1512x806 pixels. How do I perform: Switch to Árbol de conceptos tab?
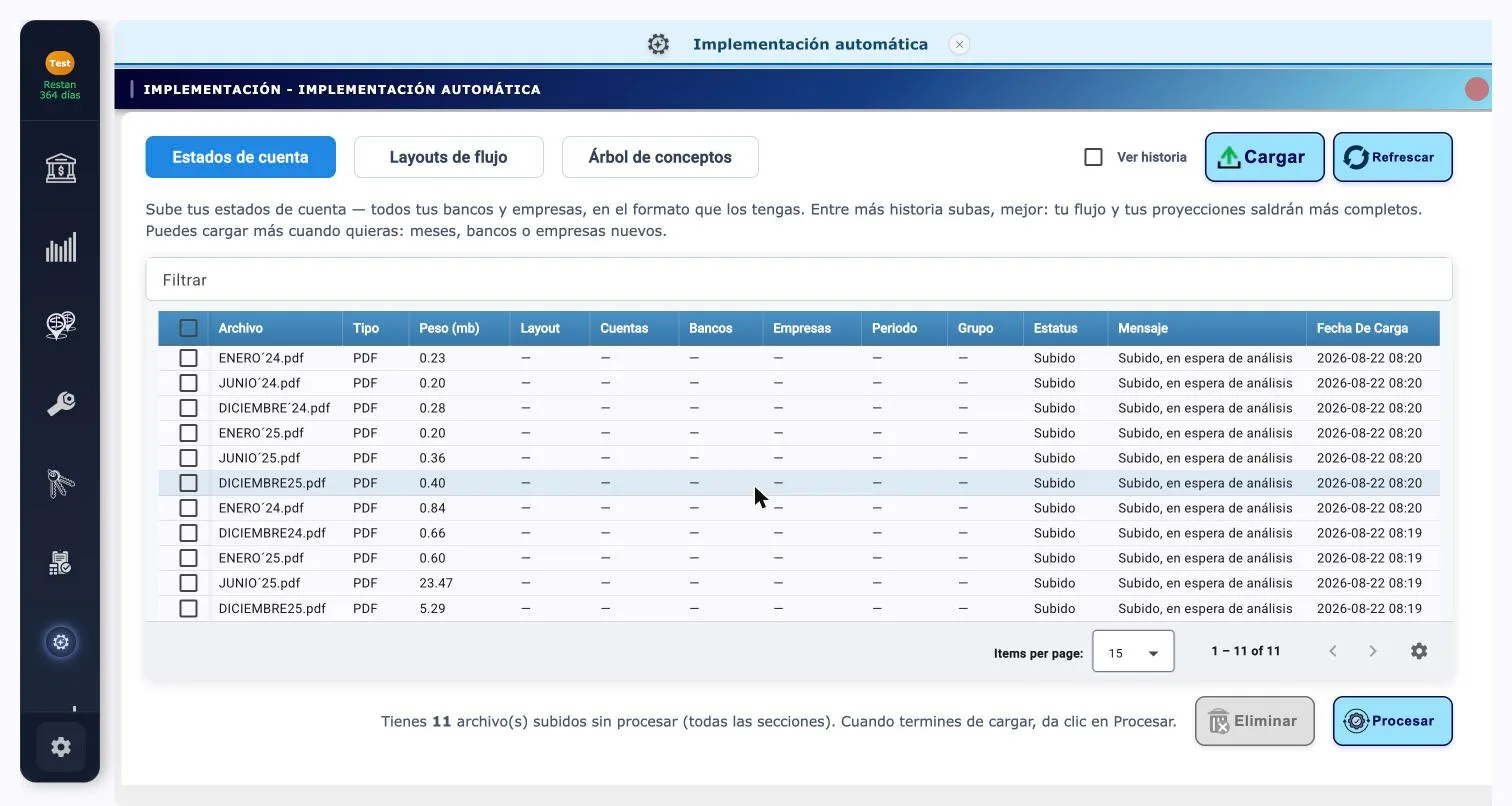(660, 157)
